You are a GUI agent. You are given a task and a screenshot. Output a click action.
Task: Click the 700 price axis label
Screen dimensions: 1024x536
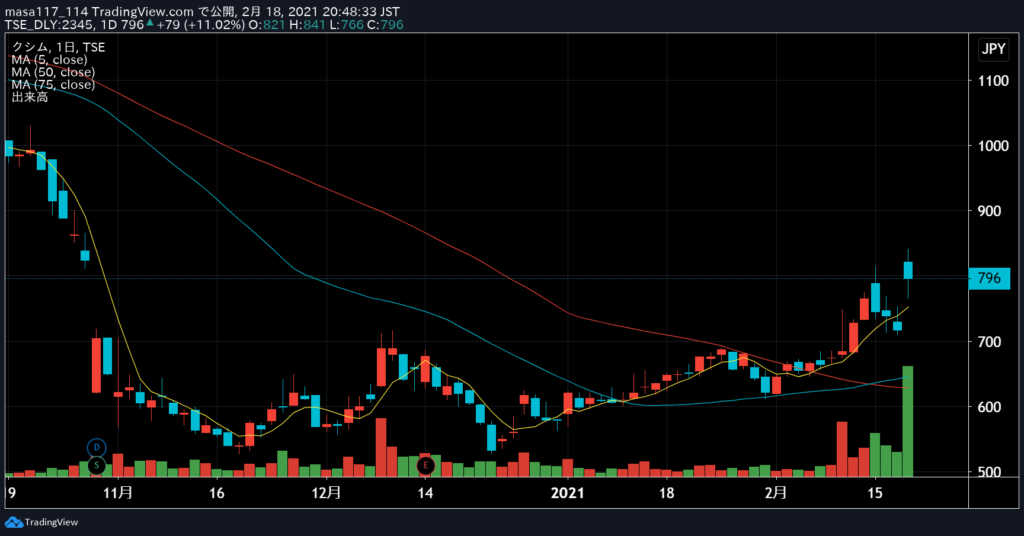[x=989, y=341]
